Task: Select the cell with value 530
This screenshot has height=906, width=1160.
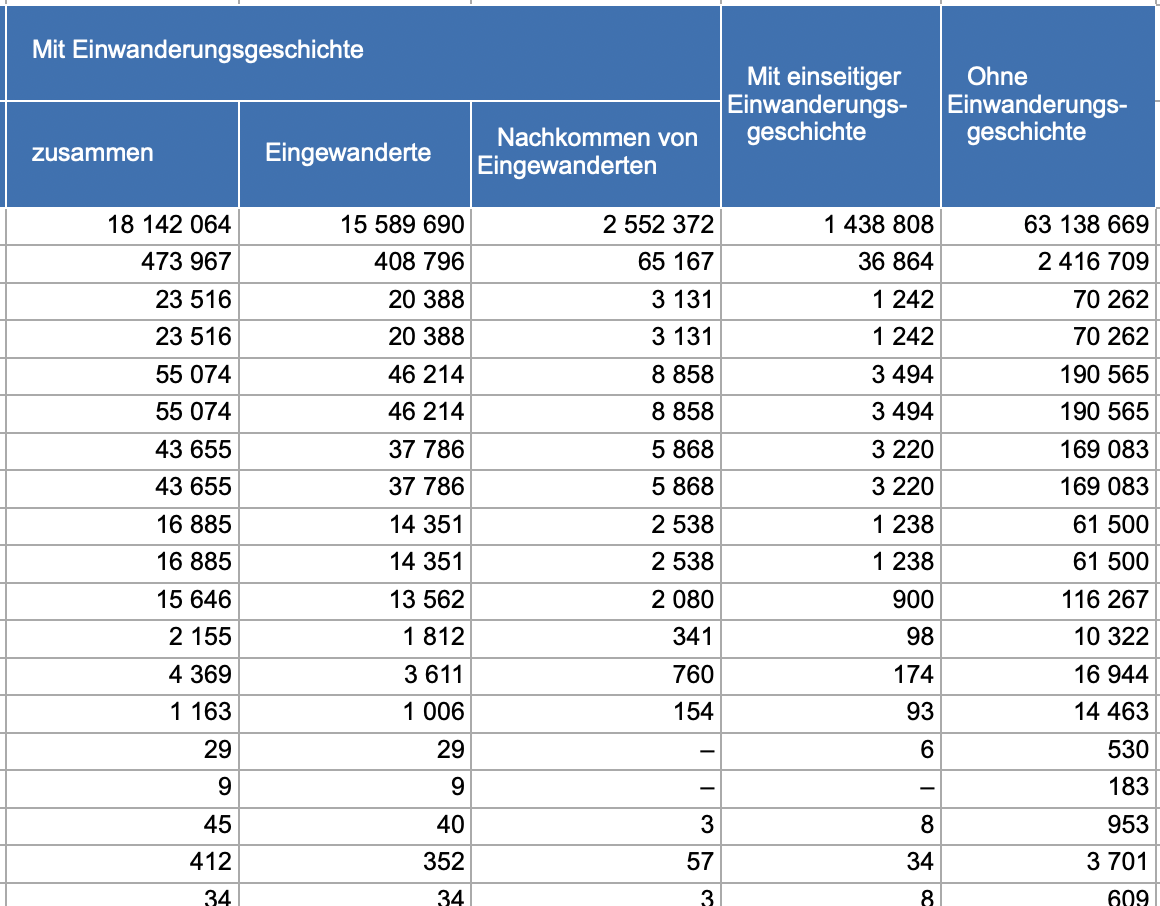Action: [x=1048, y=751]
